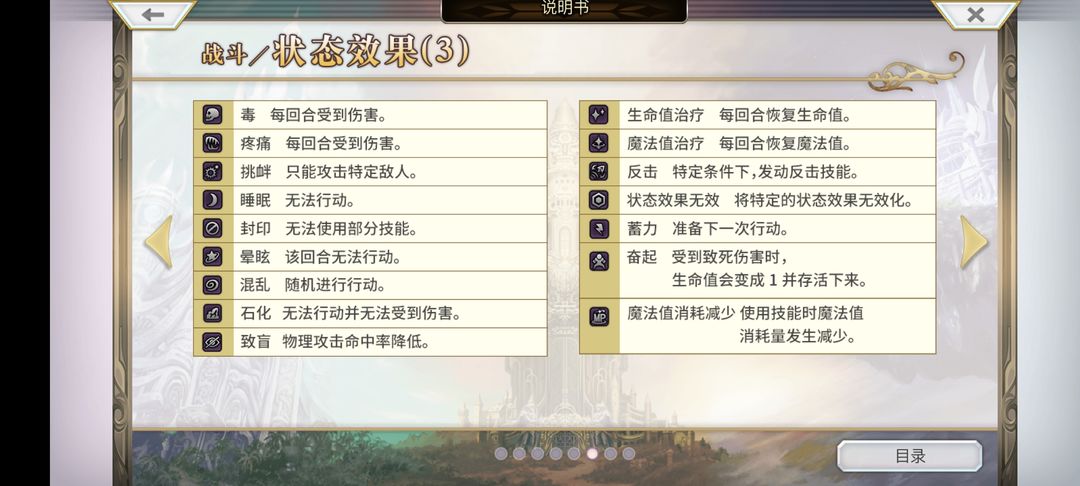This screenshot has width=1080, height=486.
Task: Select the last page indicator dot
Action: tap(628, 454)
